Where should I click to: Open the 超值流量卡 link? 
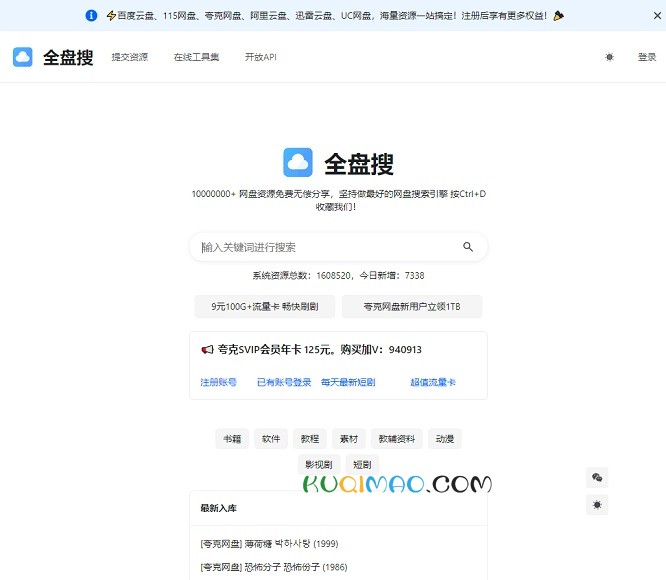point(433,382)
